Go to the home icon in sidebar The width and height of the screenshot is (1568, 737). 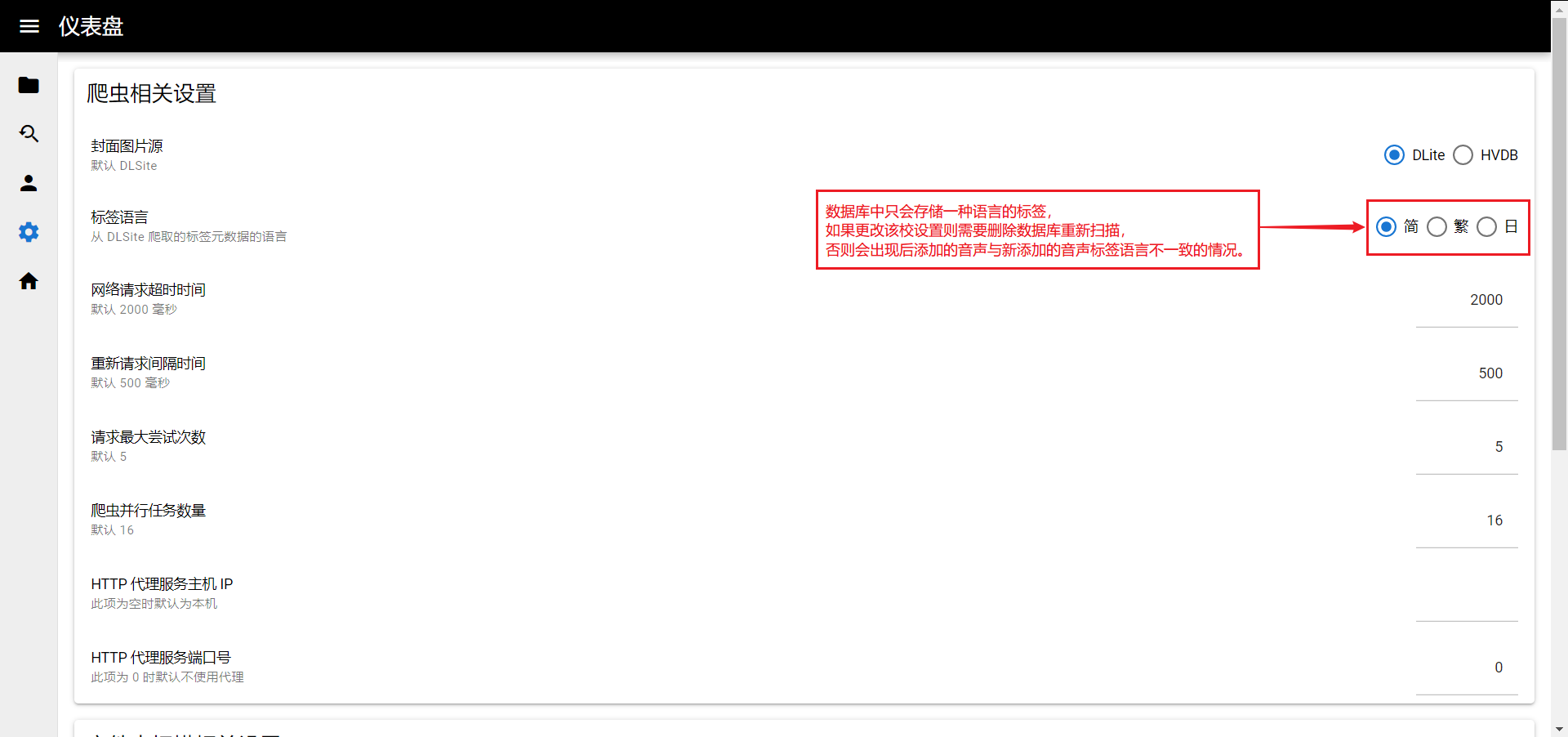[x=29, y=281]
